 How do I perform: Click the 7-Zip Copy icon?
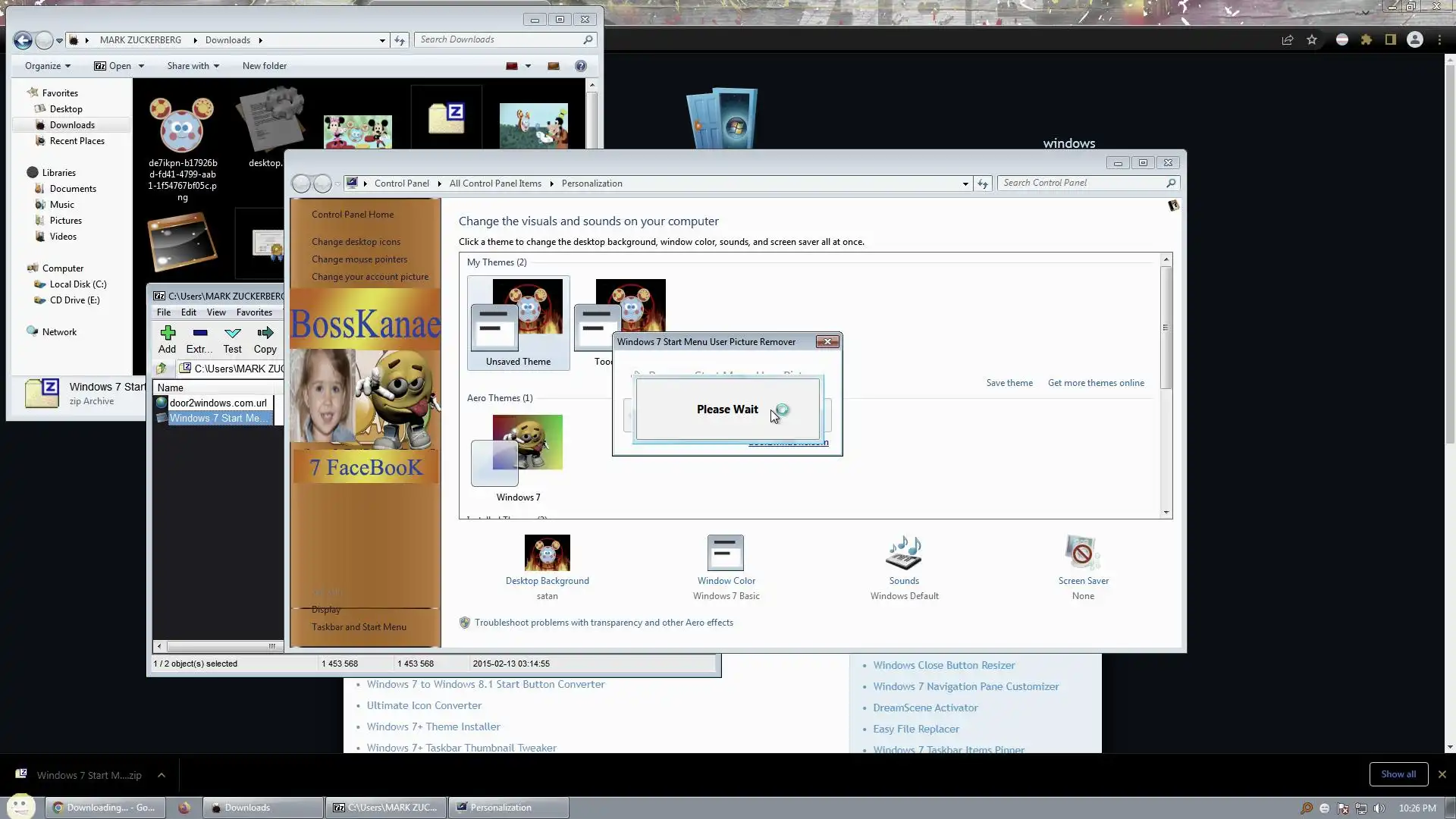(265, 338)
